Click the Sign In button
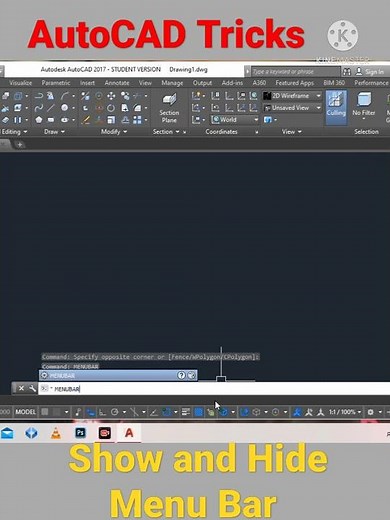Image resolution: width=390 pixels, height=520 pixels. 370,71
